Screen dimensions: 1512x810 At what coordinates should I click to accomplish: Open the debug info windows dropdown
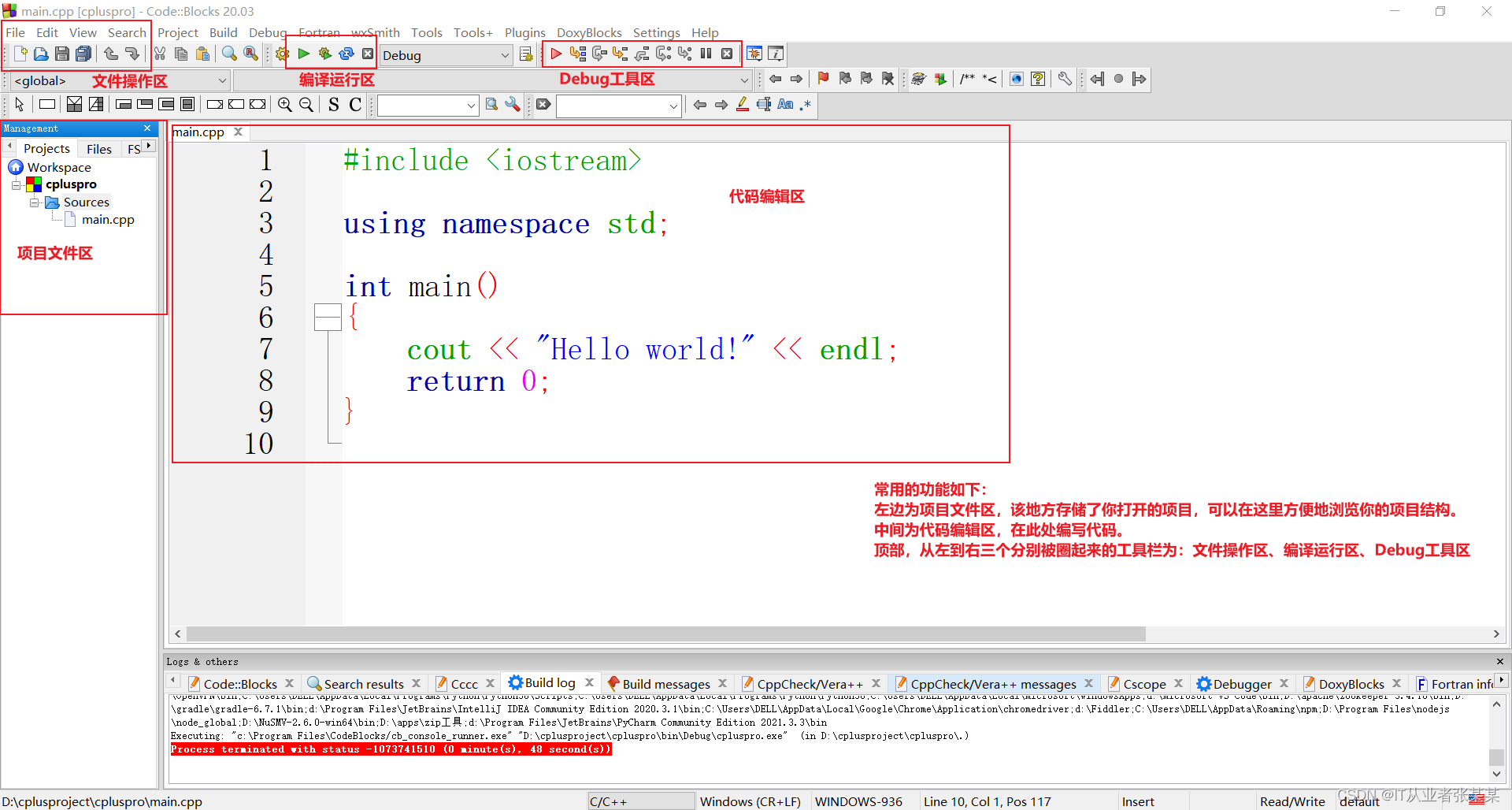coord(776,54)
